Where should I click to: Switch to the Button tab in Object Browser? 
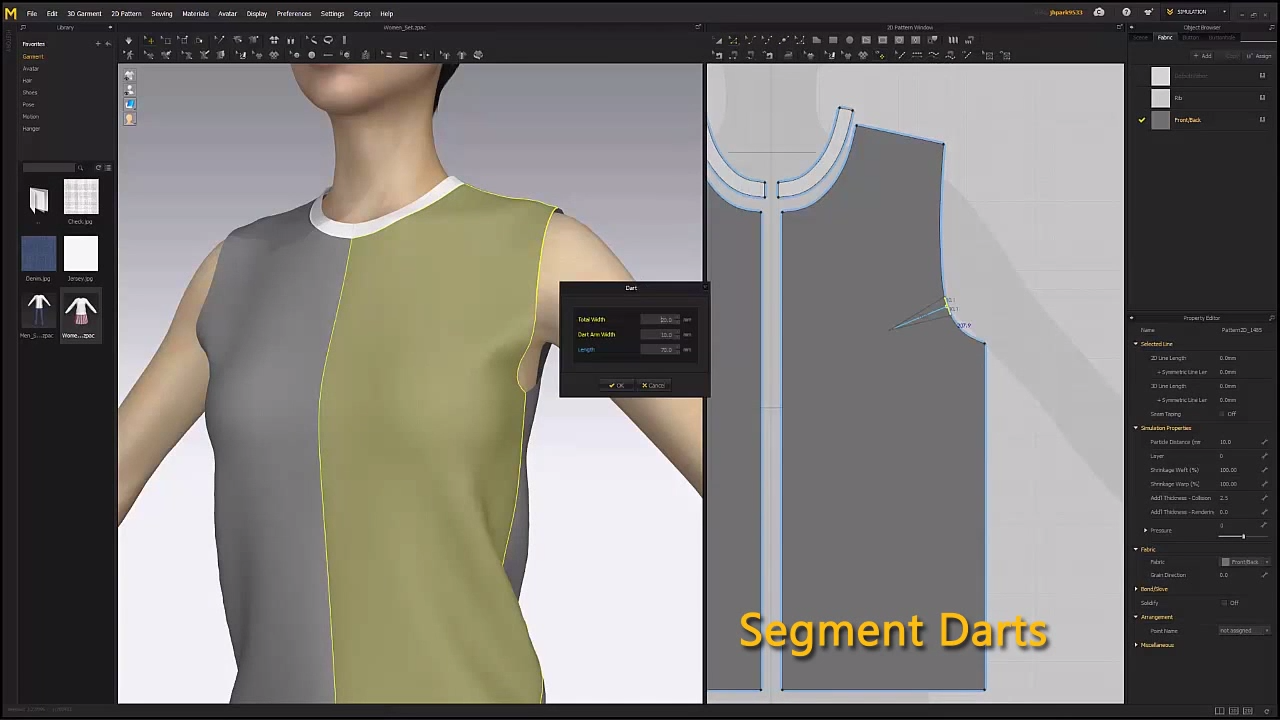pyautogui.click(x=1191, y=37)
